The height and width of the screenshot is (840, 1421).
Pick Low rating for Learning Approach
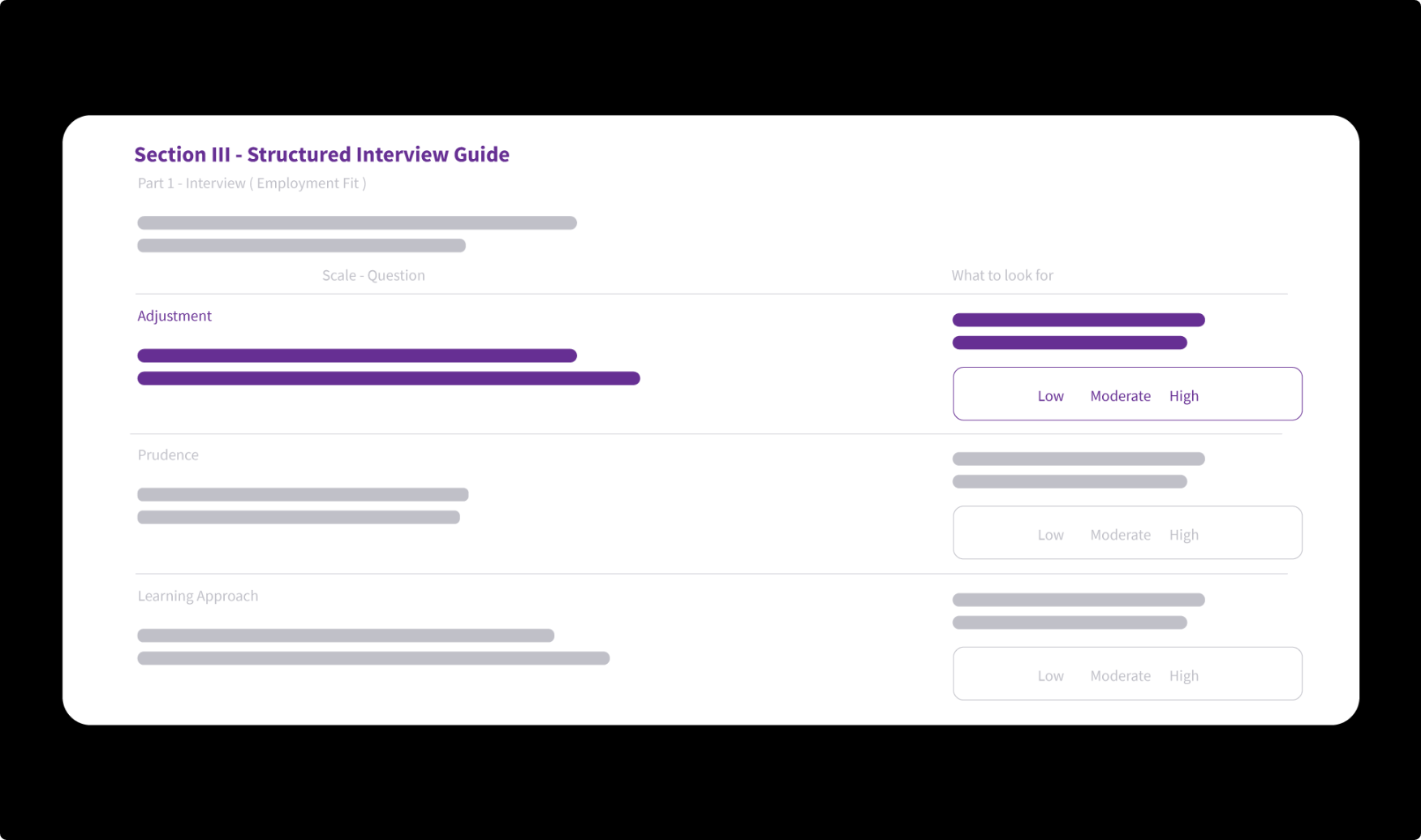pyautogui.click(x=1050, y=676)
